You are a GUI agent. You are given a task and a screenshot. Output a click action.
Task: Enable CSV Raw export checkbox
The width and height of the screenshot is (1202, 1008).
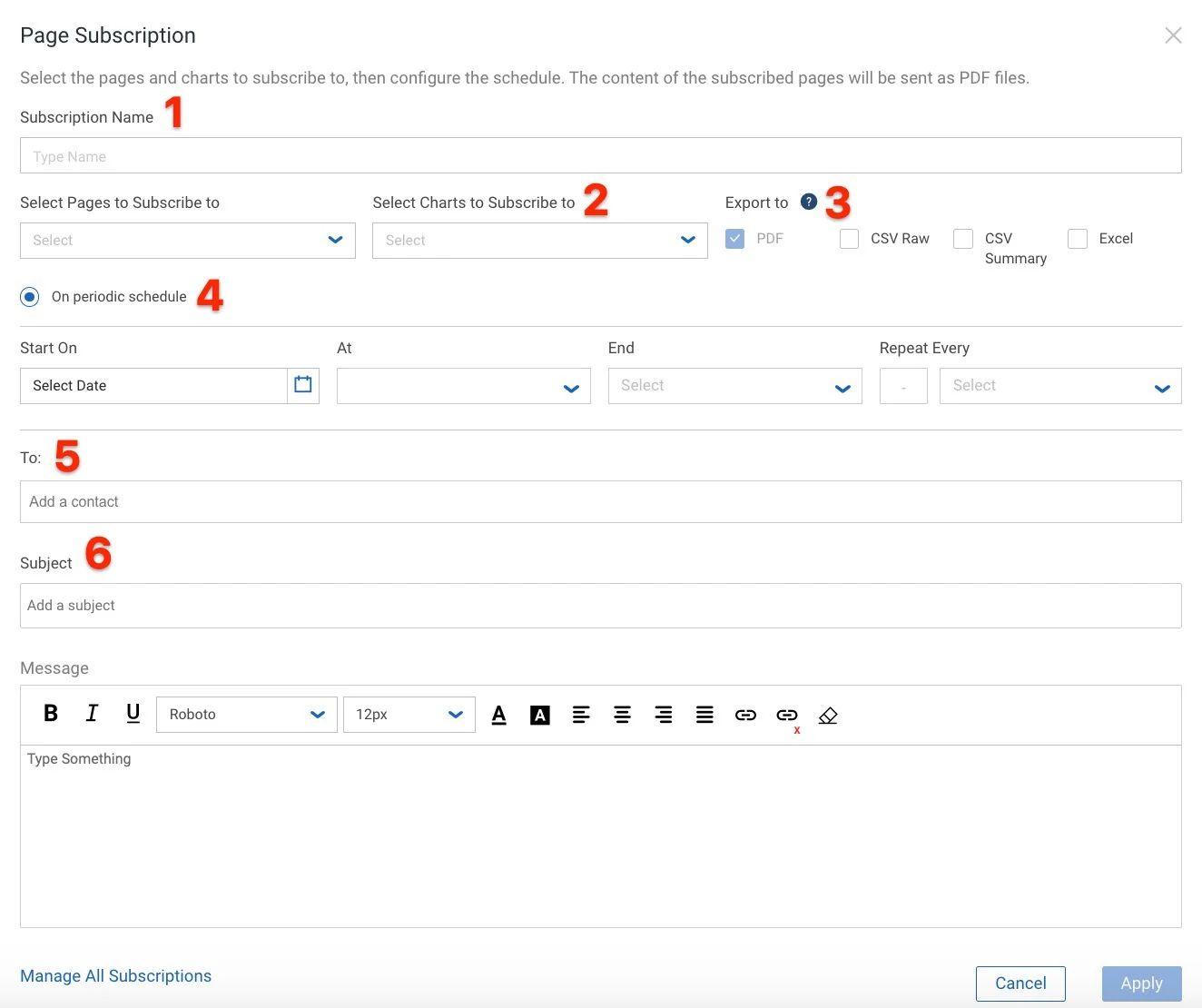click(850, 239)
